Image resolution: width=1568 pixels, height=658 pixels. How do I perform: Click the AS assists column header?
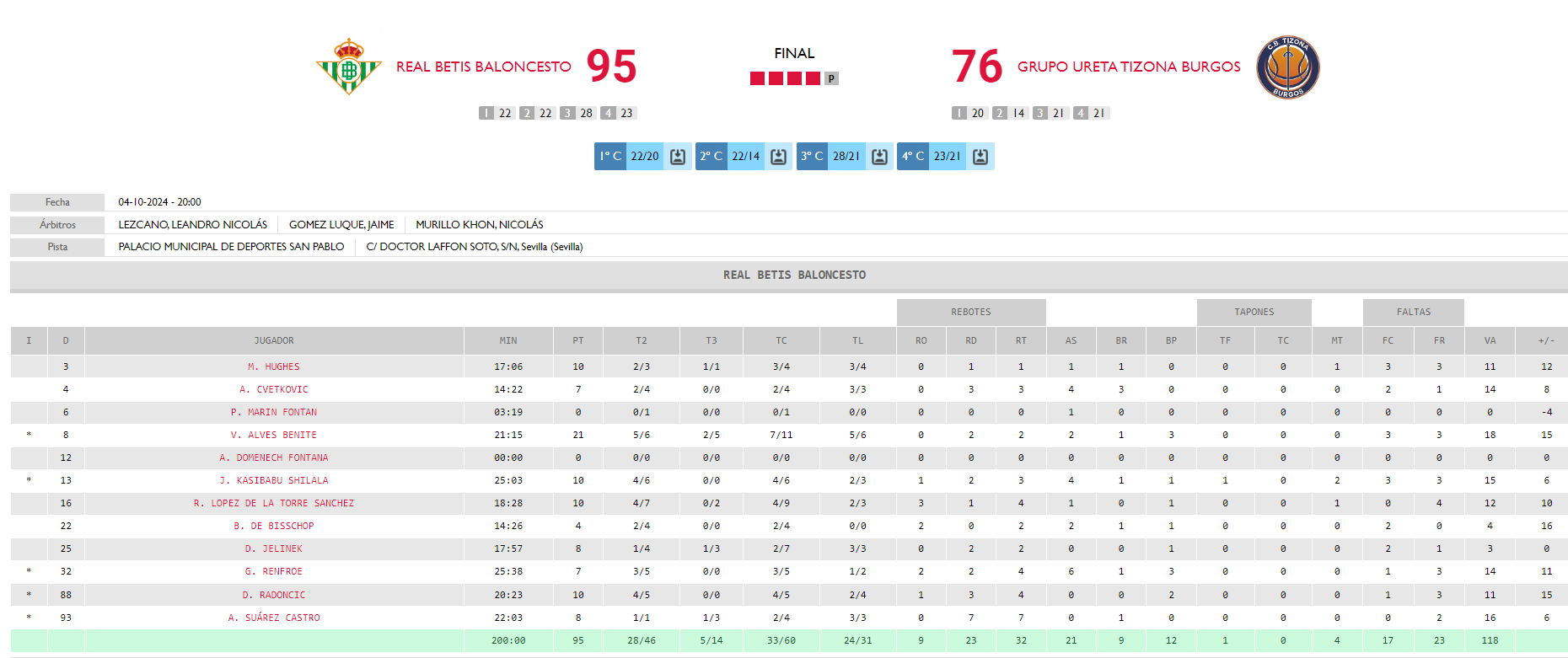click(x=1071, y=341)
